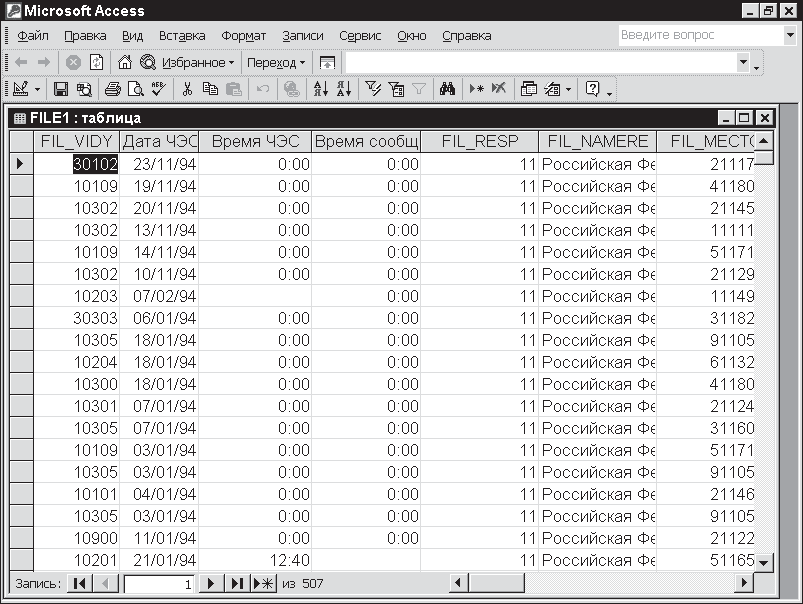The image size is (803, 604).
Task: Click the record number input field
Action: pos(158,583)
